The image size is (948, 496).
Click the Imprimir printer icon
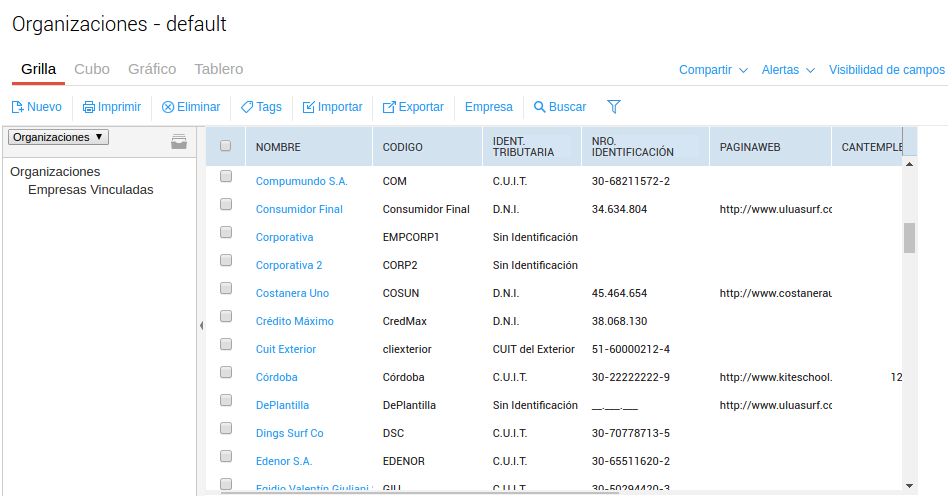point(89,107)
